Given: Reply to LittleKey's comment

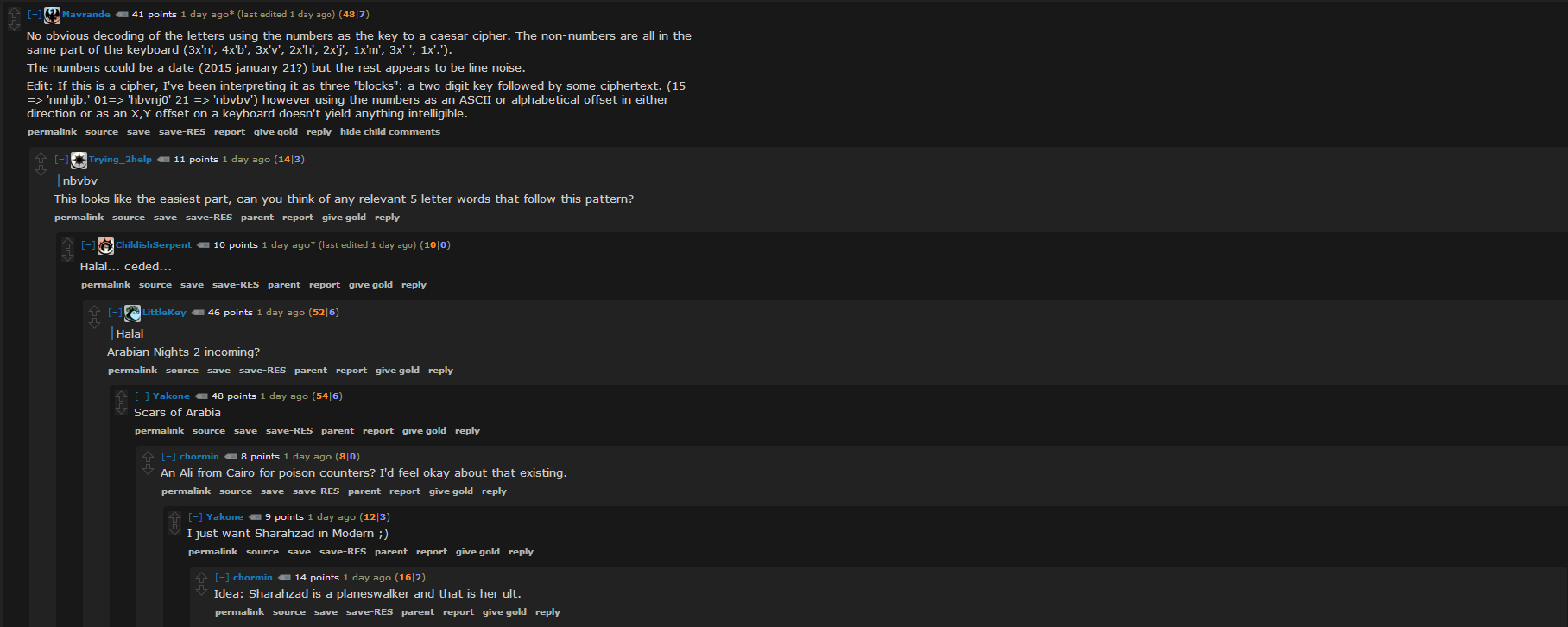Looking at the screenshot, I should (440, 370).
